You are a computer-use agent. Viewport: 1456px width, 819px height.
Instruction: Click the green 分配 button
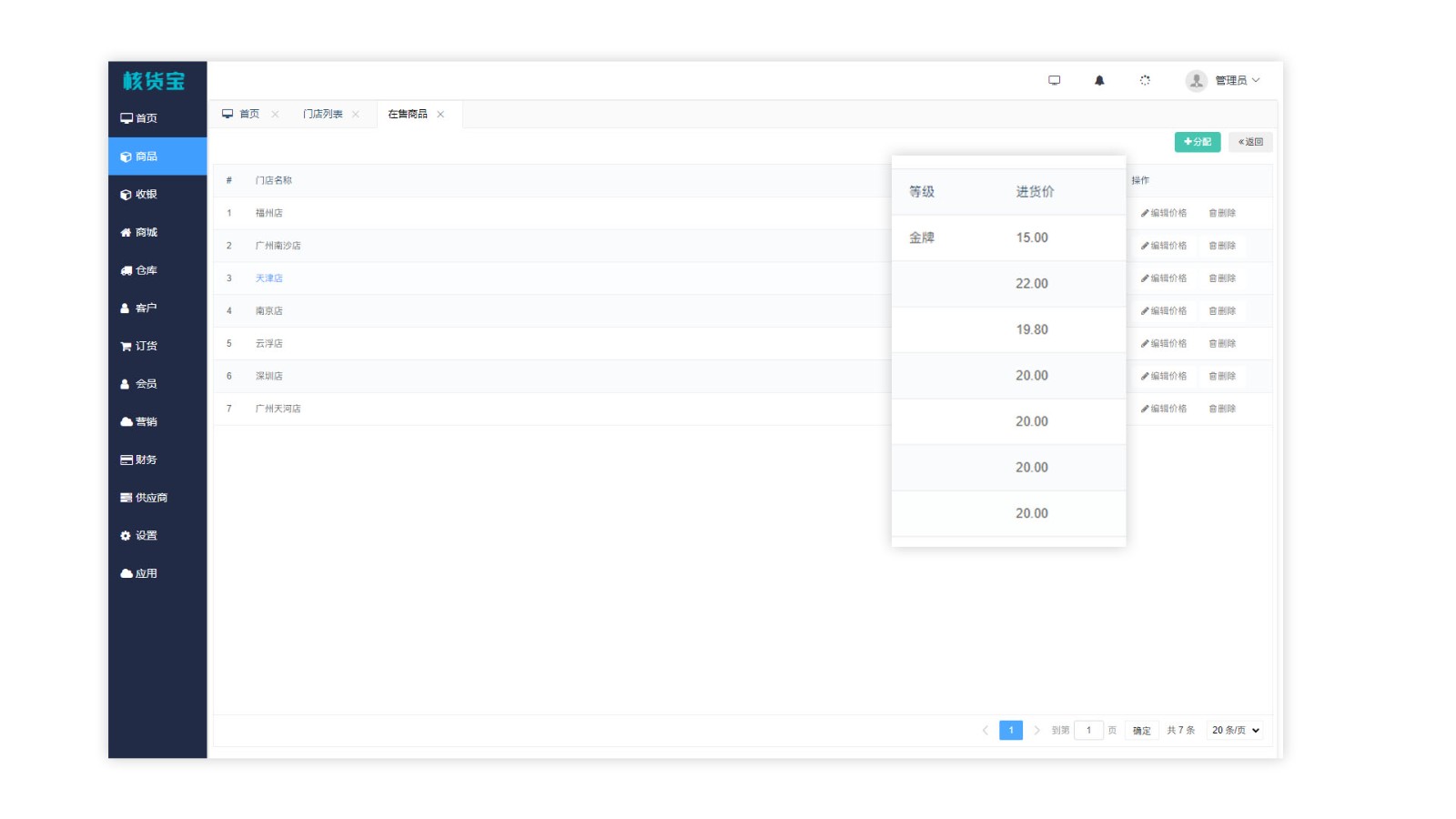coord(1197,142)
